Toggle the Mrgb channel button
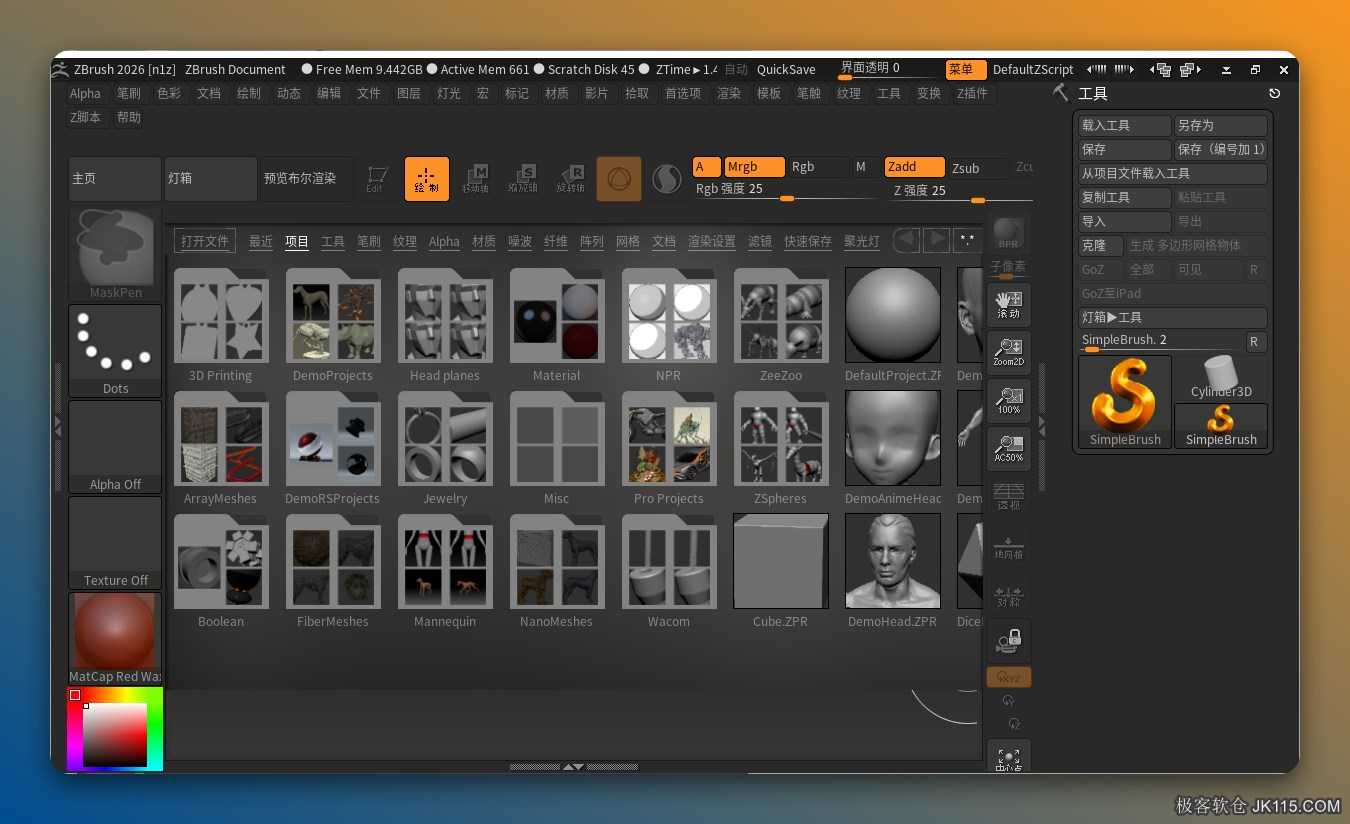Viewport: 1350px width, 824px height. (x=754, y=167)
